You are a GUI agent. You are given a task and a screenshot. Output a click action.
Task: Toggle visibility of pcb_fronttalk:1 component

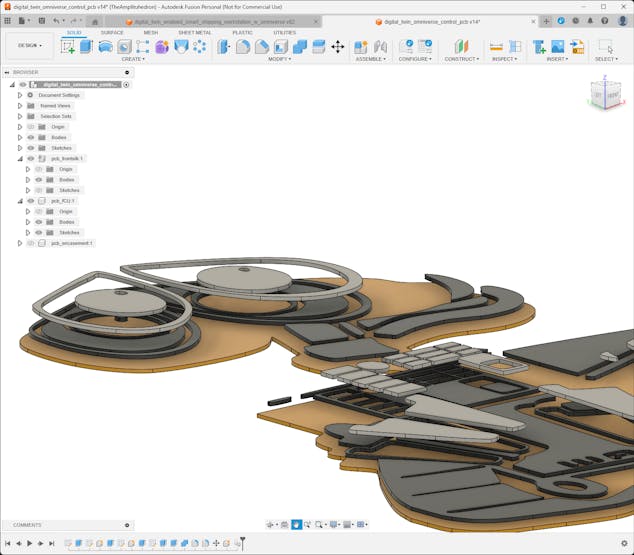[x=31, y=158]
